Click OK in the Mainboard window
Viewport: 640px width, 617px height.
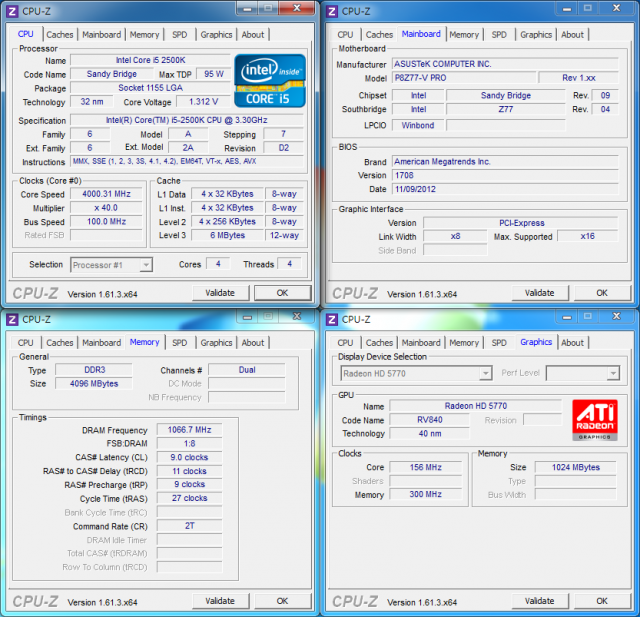tap(602, 293)
